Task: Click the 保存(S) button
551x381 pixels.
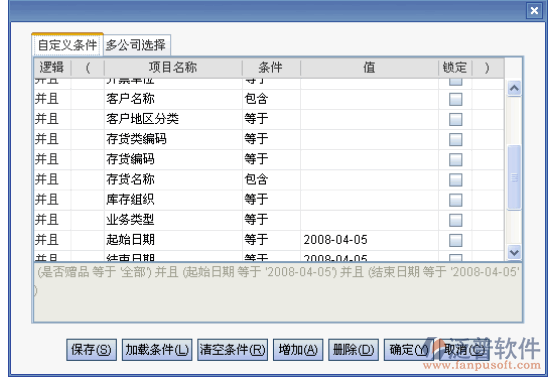Action: [x=91, y=350]
